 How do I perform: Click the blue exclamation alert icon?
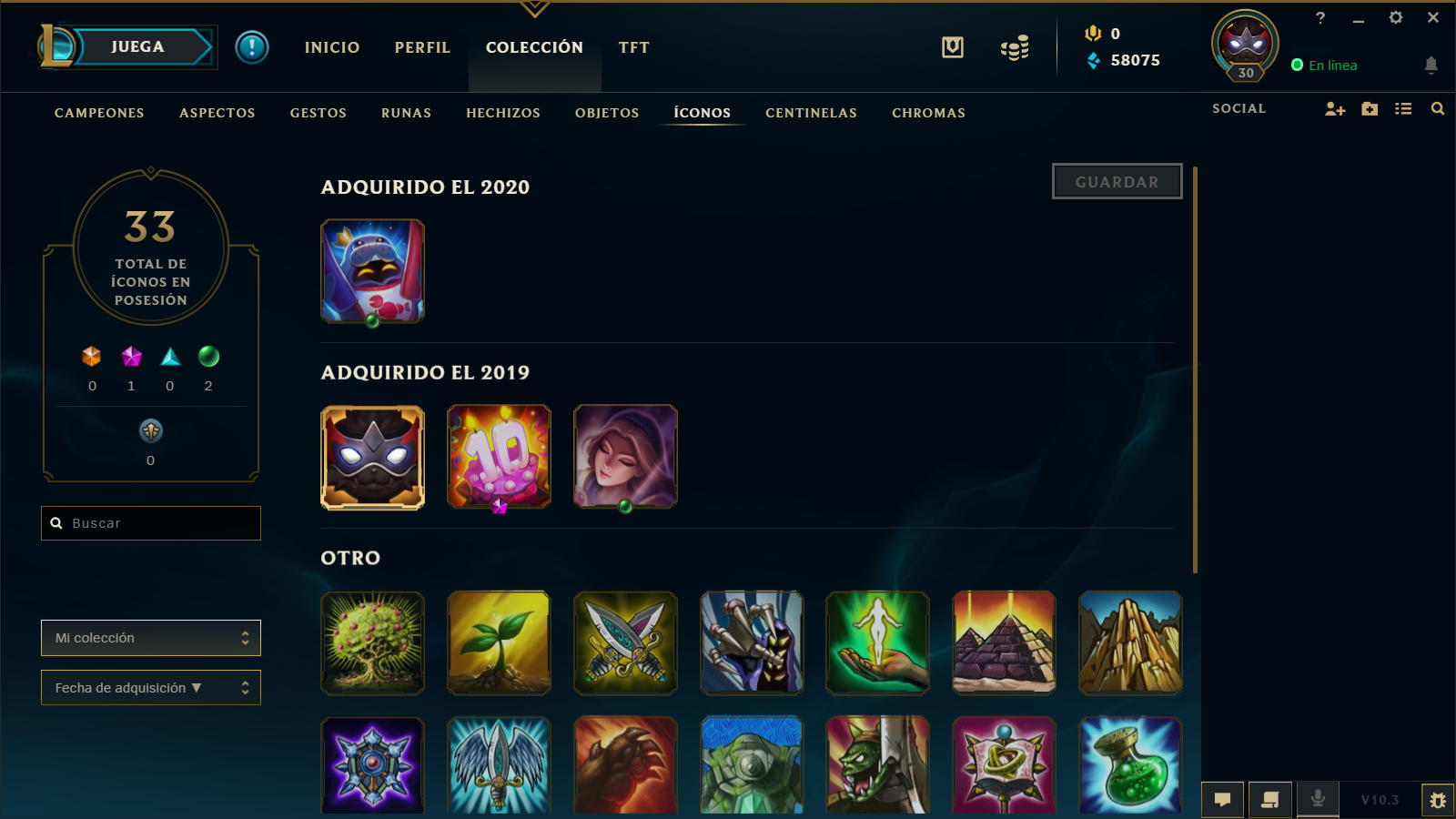252,47
